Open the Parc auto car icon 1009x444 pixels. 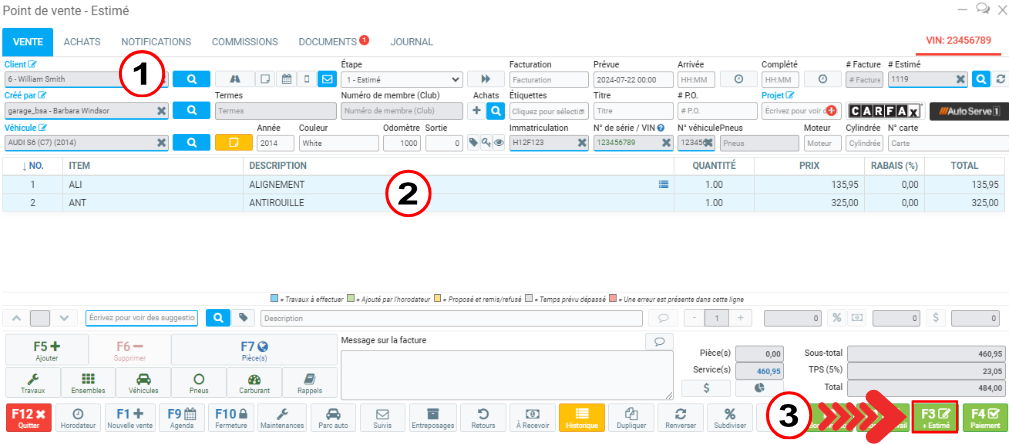(333, 417)
